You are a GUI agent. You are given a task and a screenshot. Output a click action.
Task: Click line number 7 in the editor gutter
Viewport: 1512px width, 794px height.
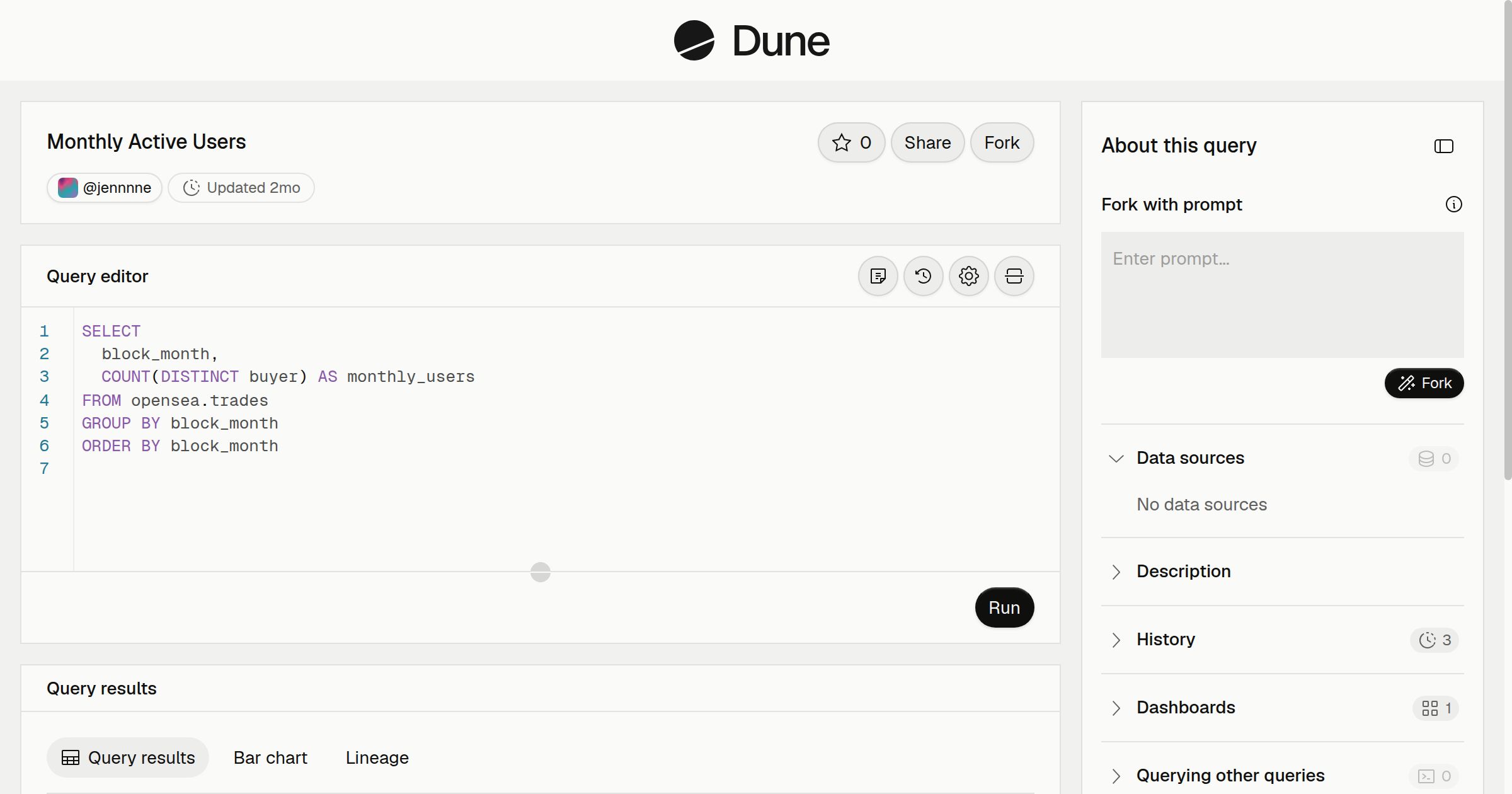click(44, 468)
